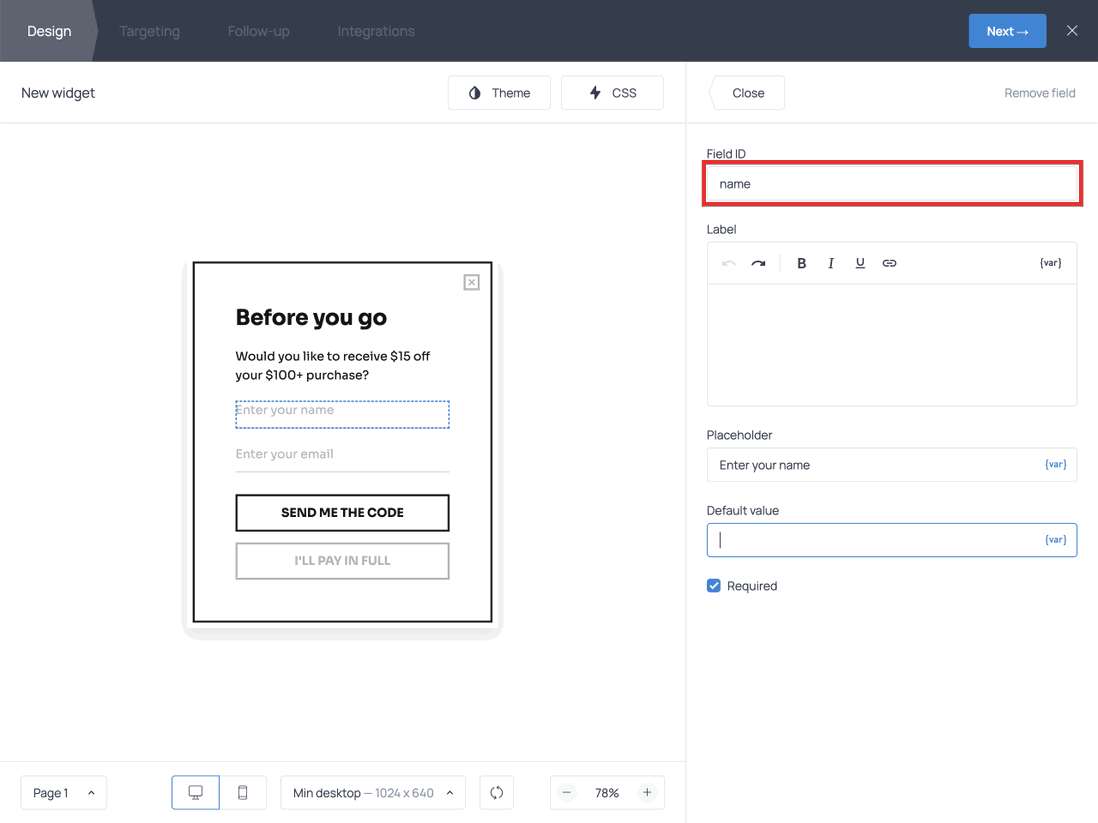1098x823 pixels.
Task: Open the Min desktop resolution dropdown
Action: pyautogui.click(x=372, y=792)
